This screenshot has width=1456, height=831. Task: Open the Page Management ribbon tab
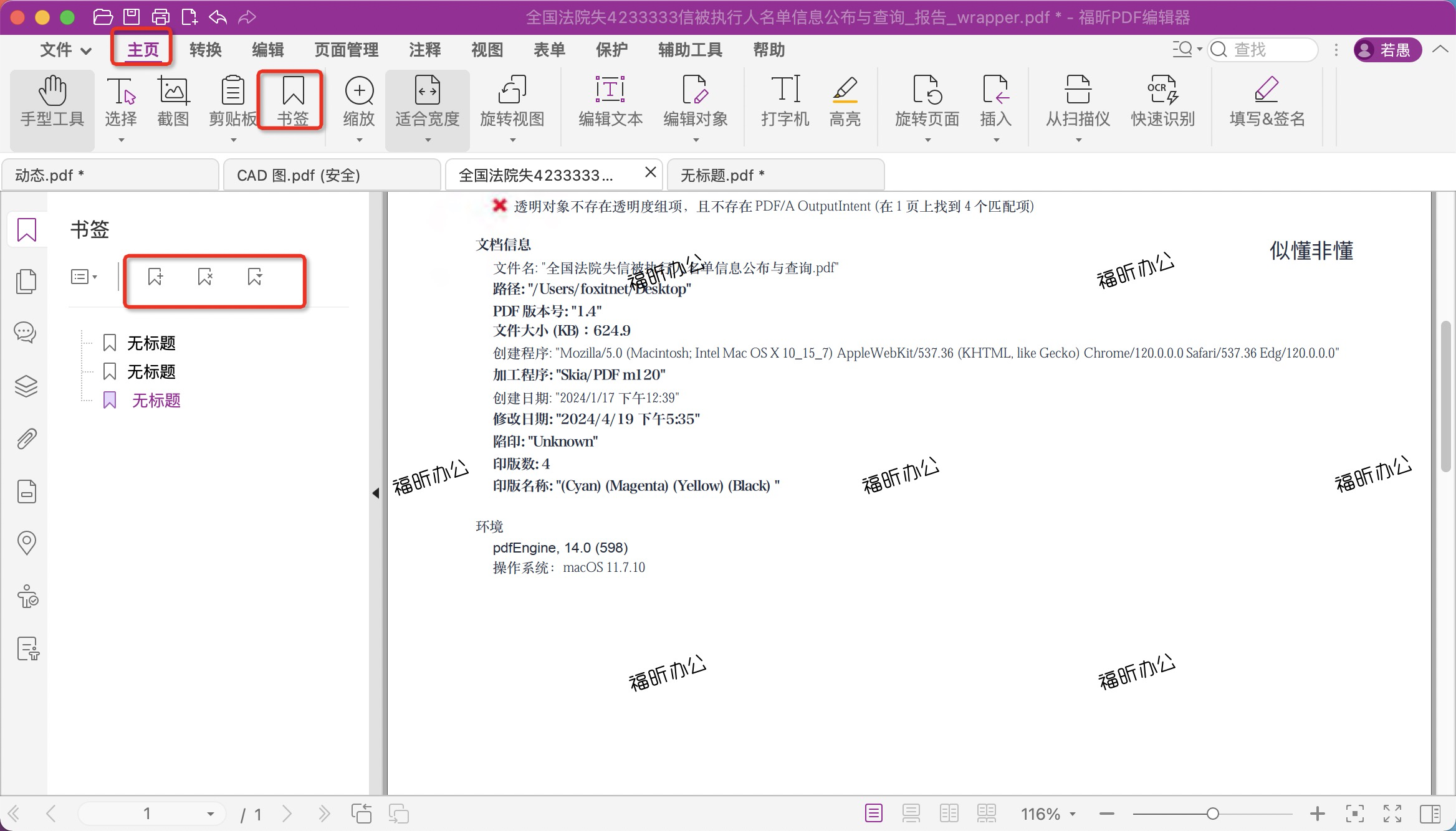pyautogui.click(x=347, y=50)
